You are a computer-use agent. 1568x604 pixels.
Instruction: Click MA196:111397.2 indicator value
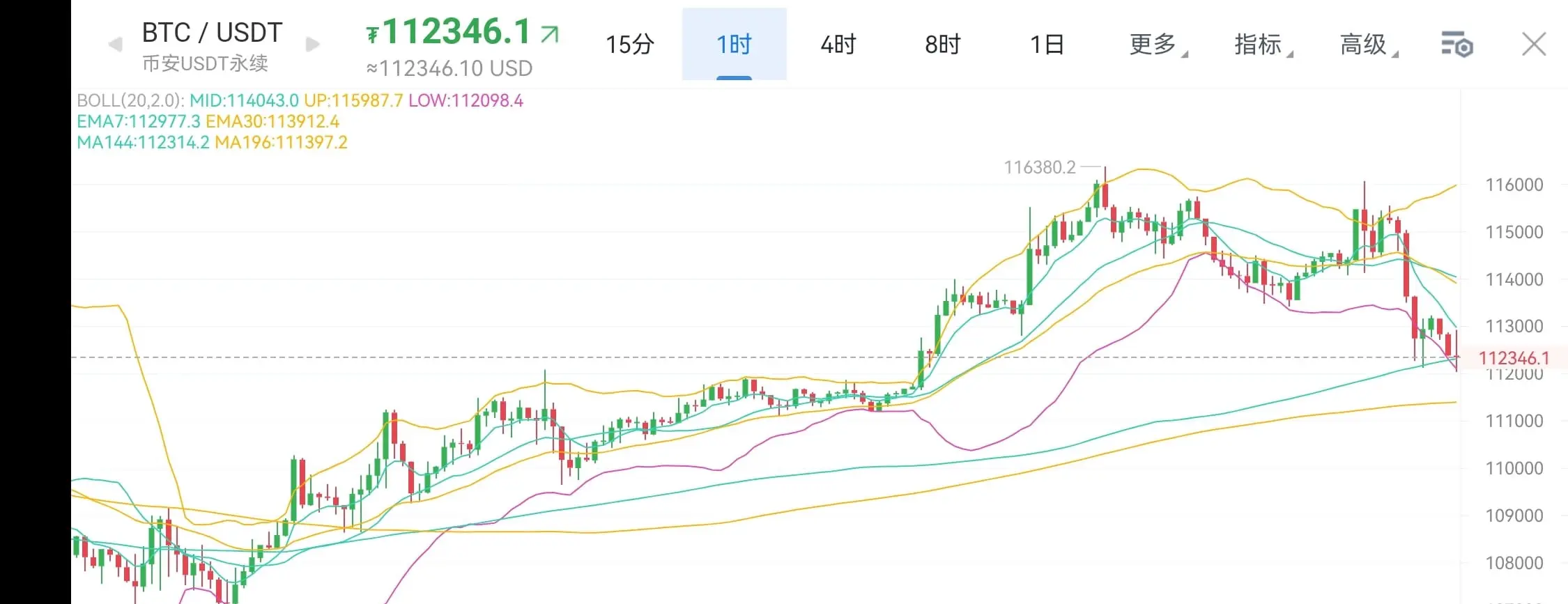(281, 142)
